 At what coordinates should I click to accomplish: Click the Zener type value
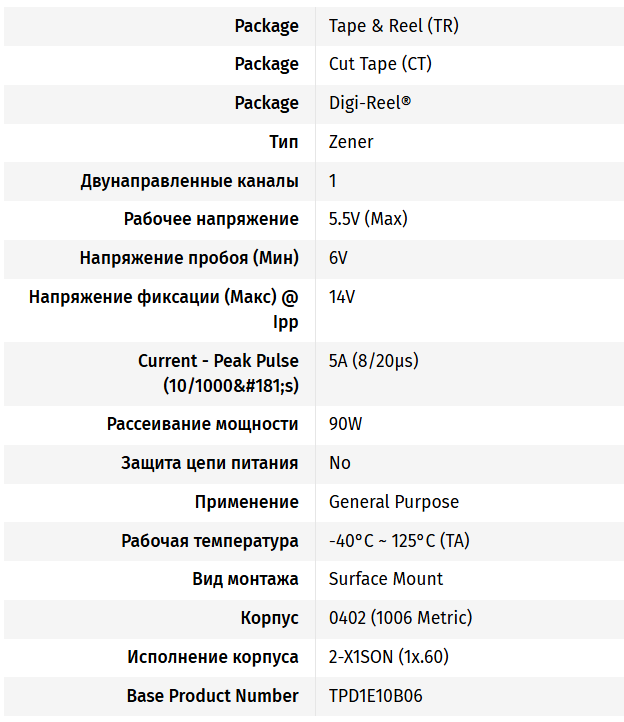351,142
